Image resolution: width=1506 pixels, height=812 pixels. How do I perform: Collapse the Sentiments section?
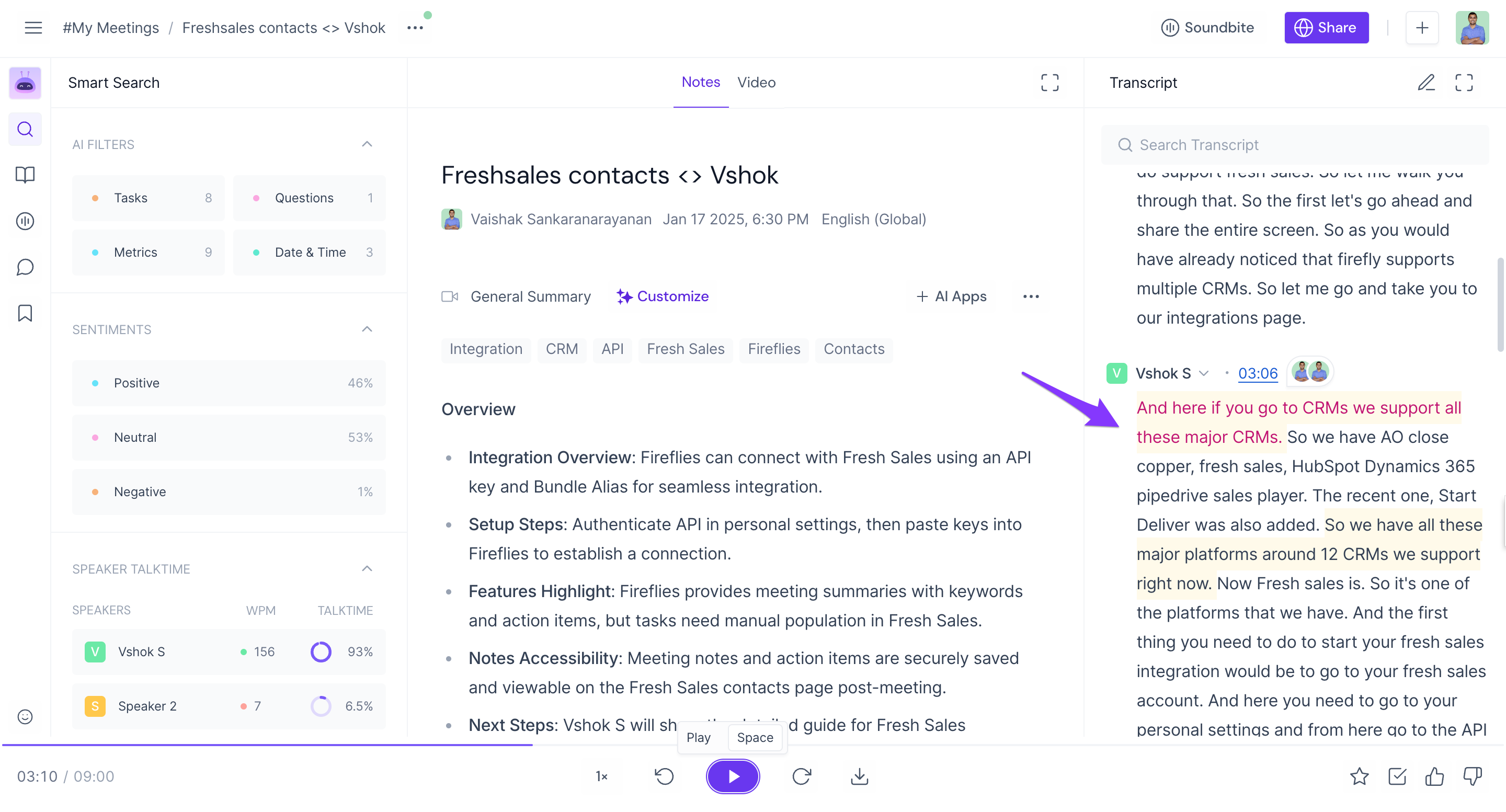coord(367,330)
